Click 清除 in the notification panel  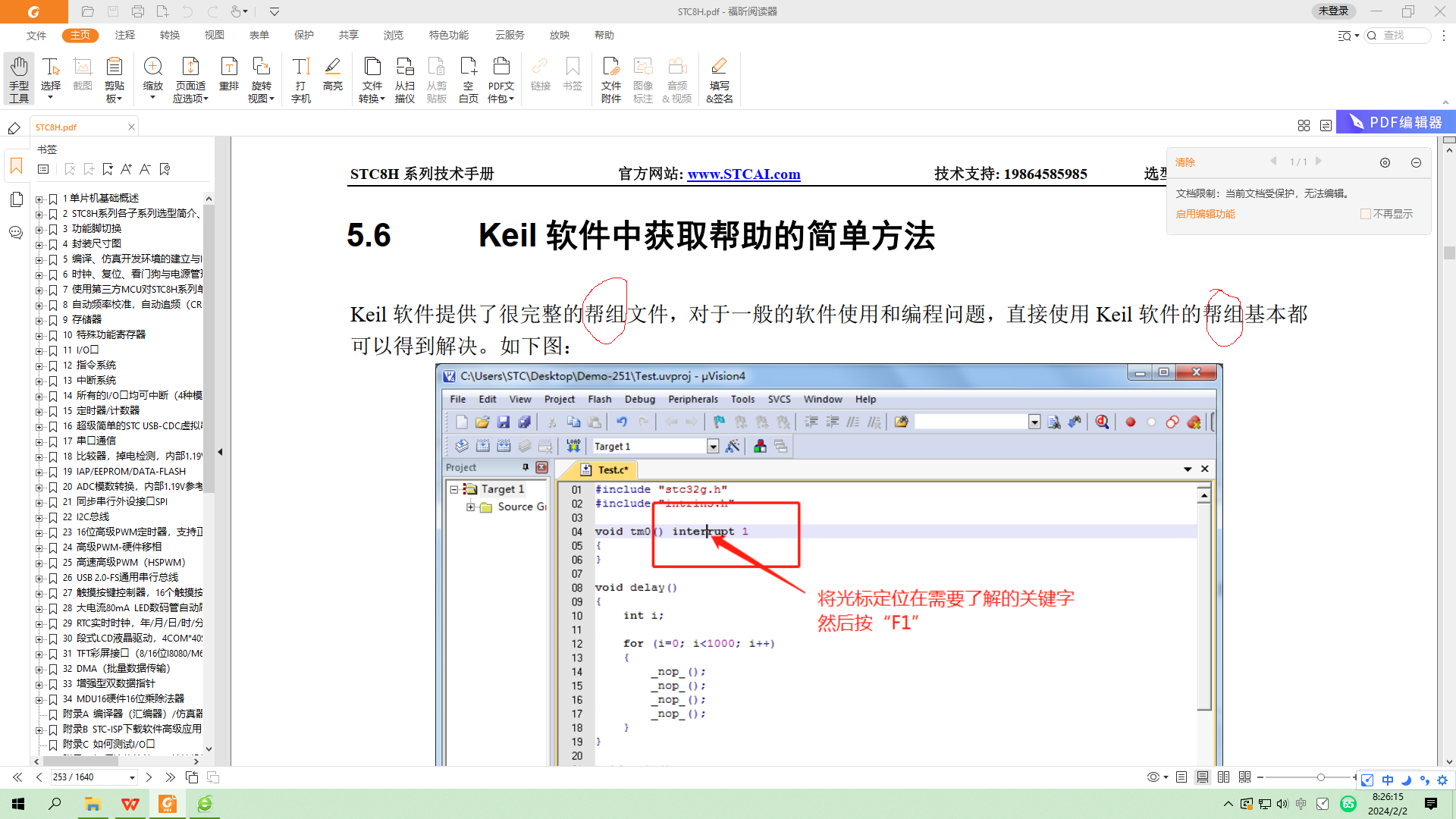point(1185,162)
